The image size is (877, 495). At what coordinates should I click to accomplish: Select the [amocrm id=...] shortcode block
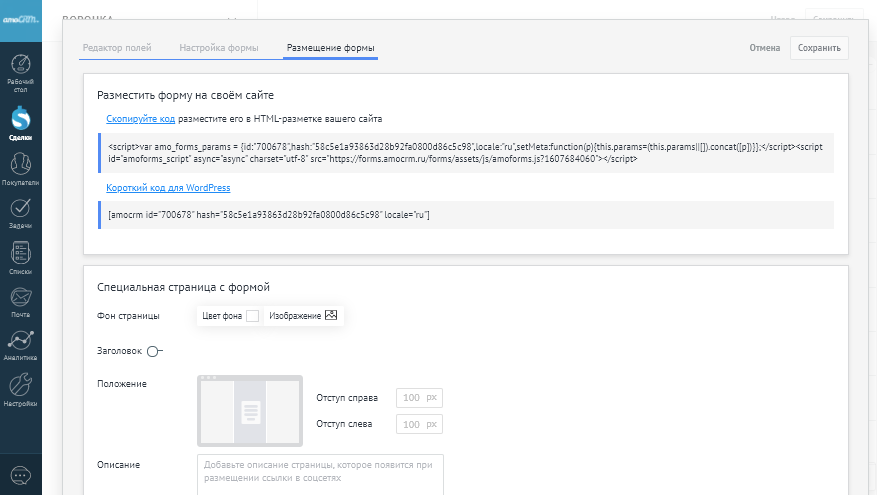[x=466, y=215]
